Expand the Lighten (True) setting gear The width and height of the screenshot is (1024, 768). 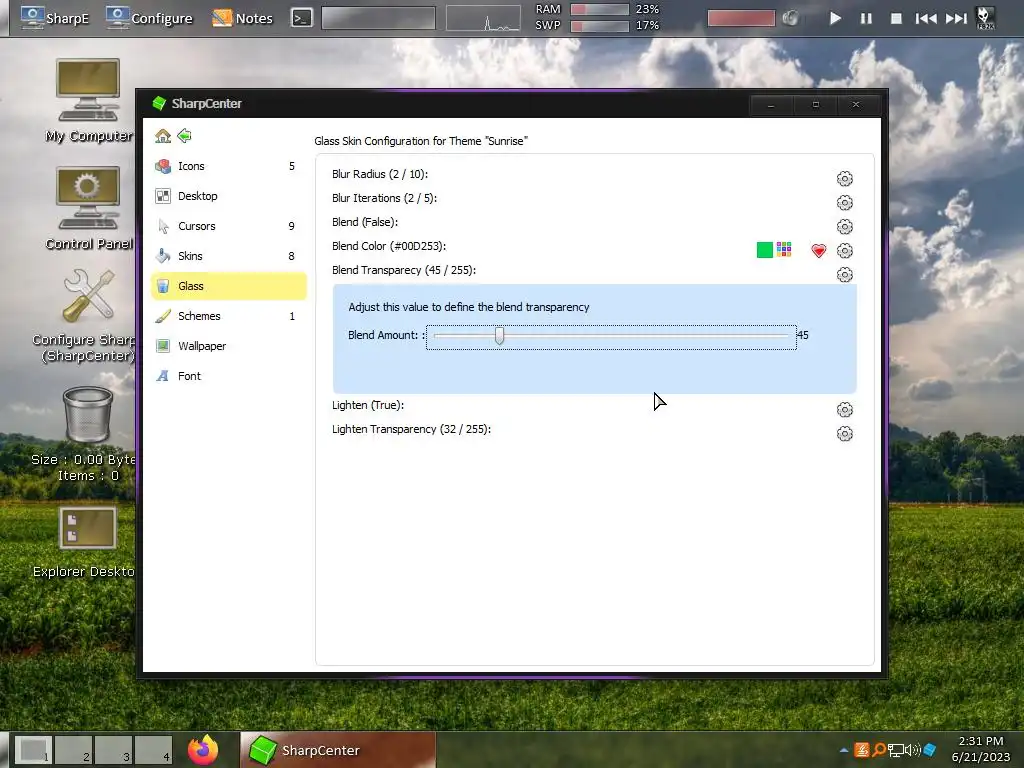click(844, 410)
